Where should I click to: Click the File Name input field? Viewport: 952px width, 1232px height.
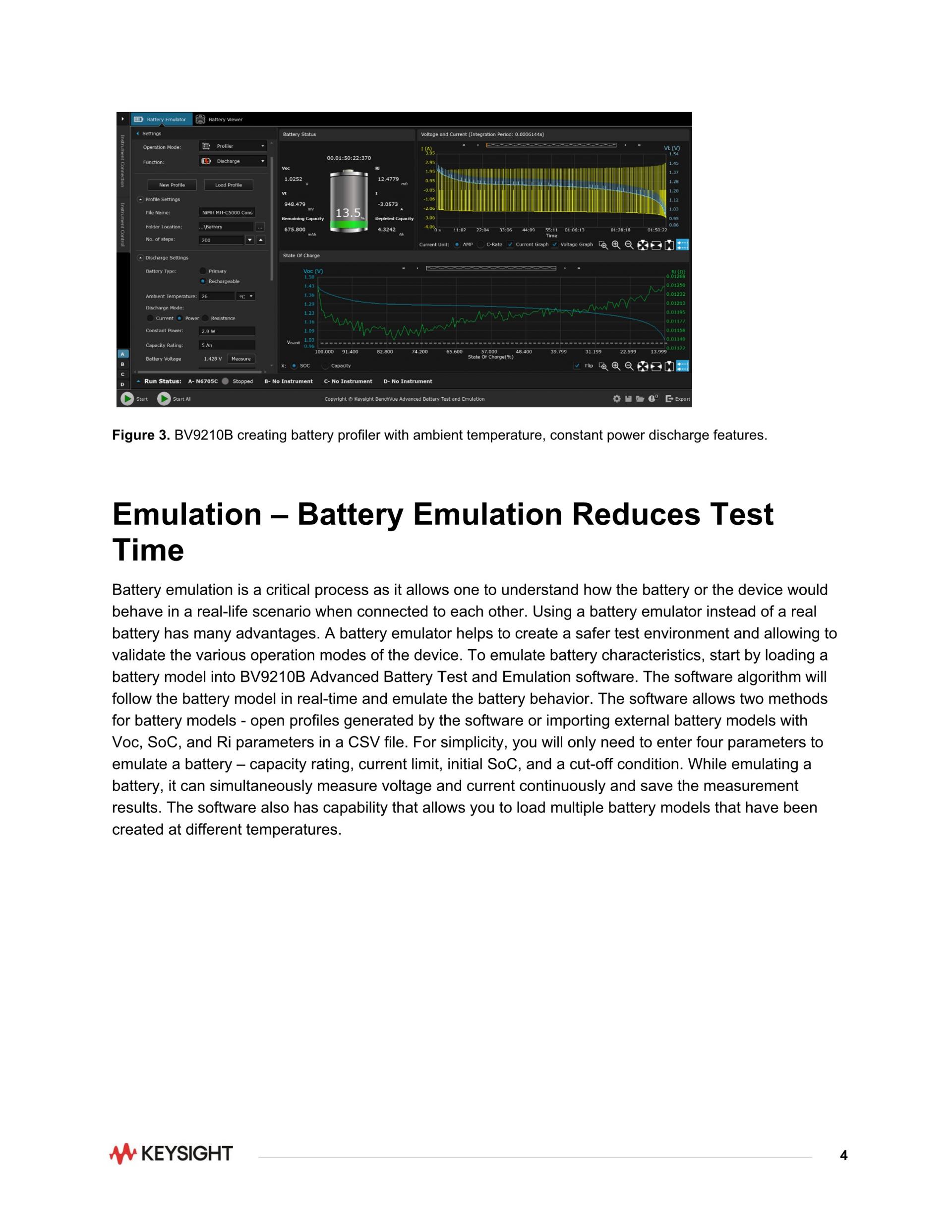[x=227, y=213]
